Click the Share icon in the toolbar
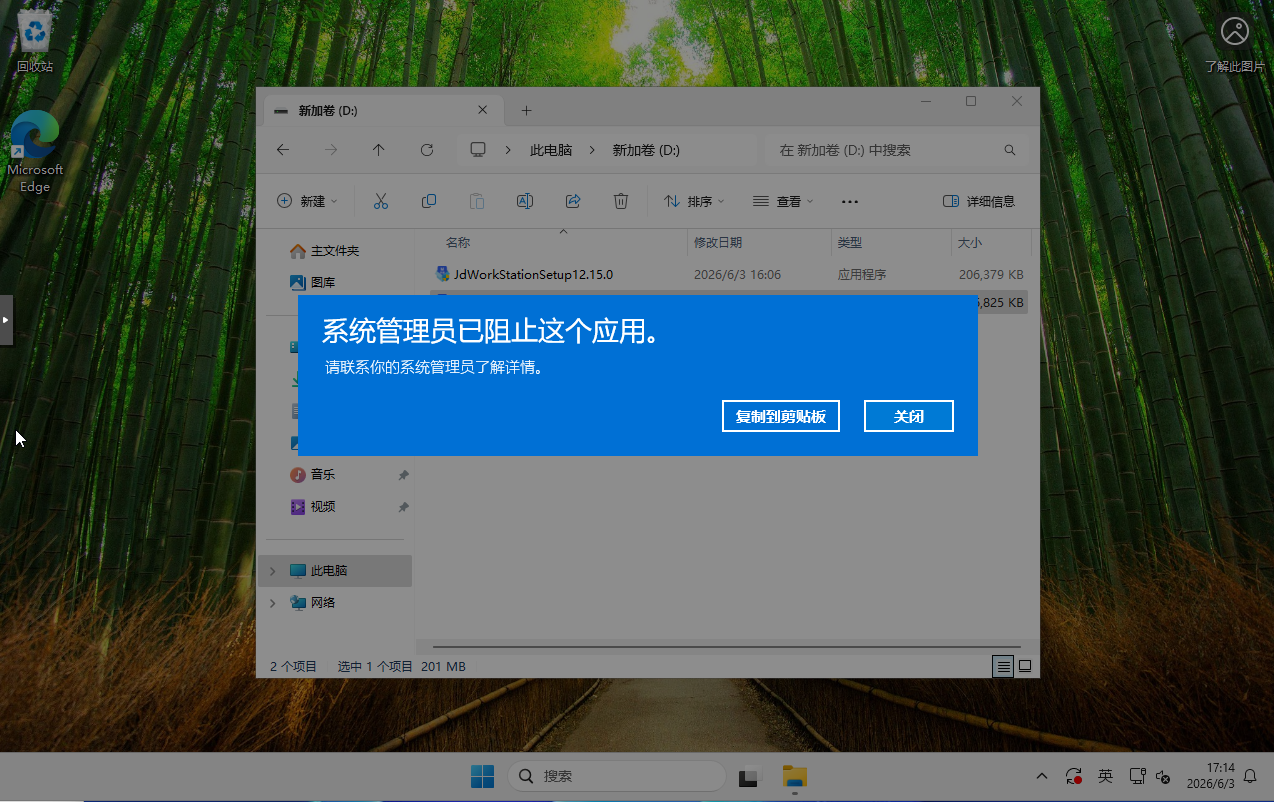Viewport: 1274px width, 802px height. pyautogui.click(x=573, y=201)
